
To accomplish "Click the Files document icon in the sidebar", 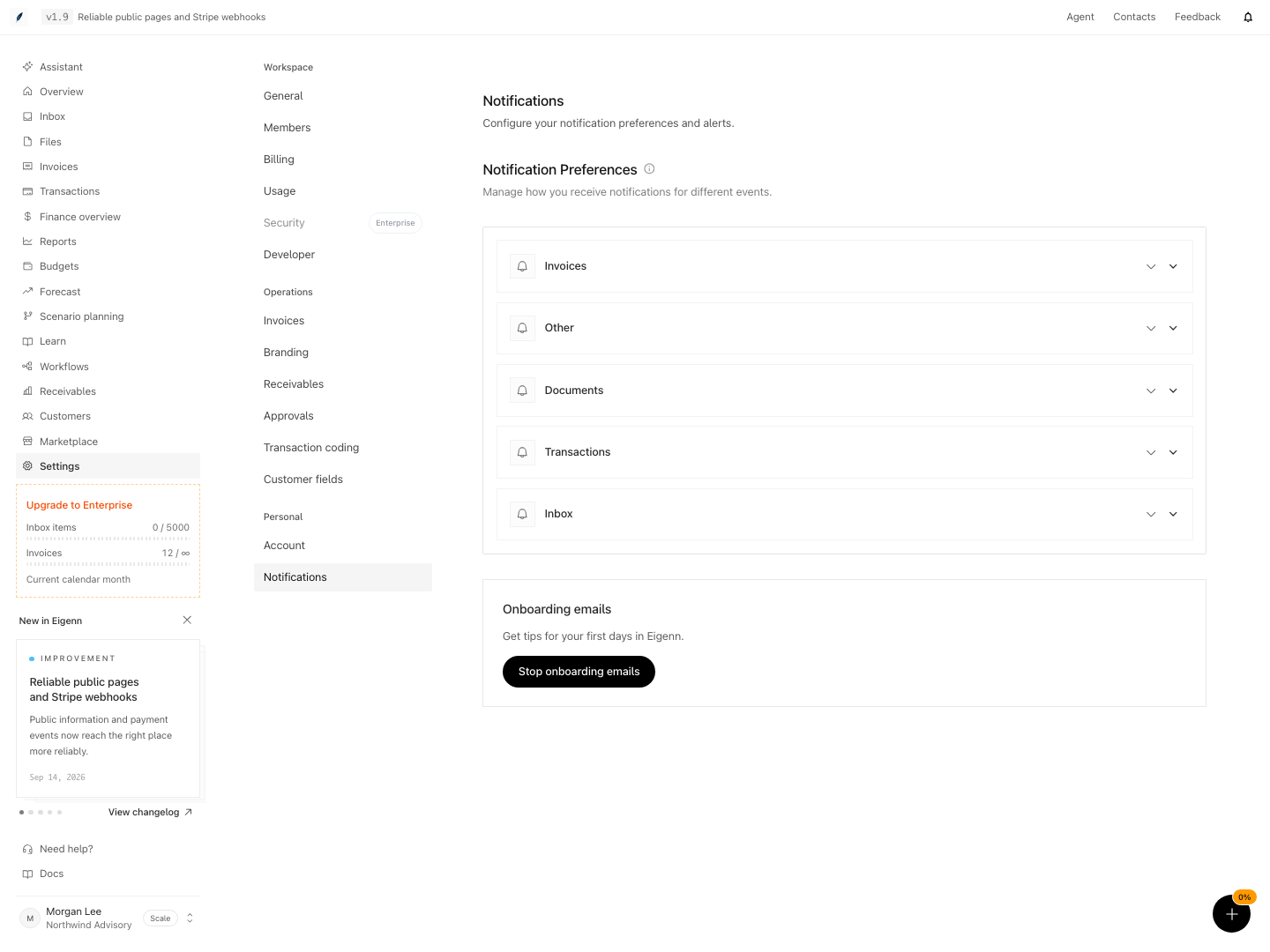I will tap(27, 142).
